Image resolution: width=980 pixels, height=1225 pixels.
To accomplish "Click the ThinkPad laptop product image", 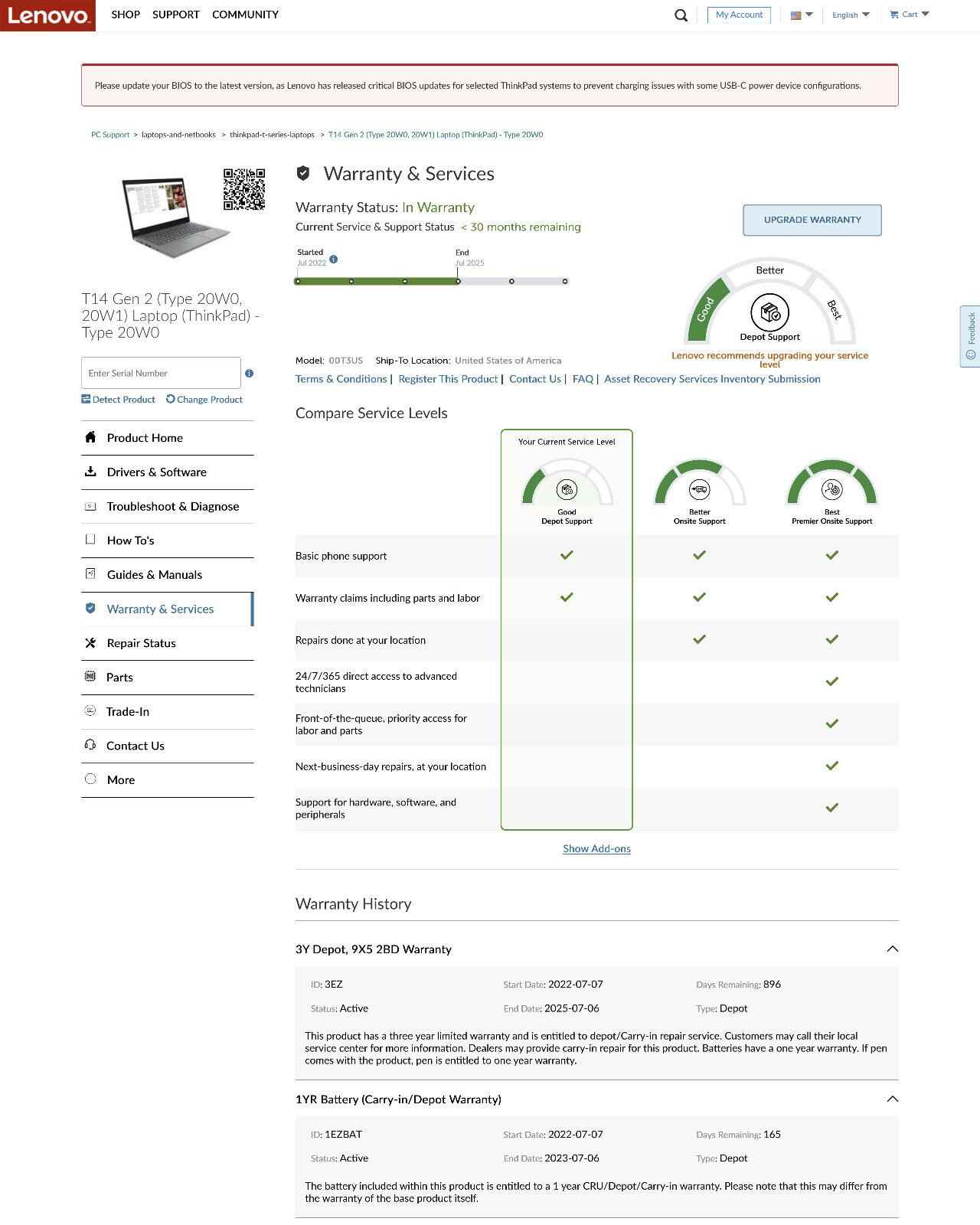I will pos(175,217).
